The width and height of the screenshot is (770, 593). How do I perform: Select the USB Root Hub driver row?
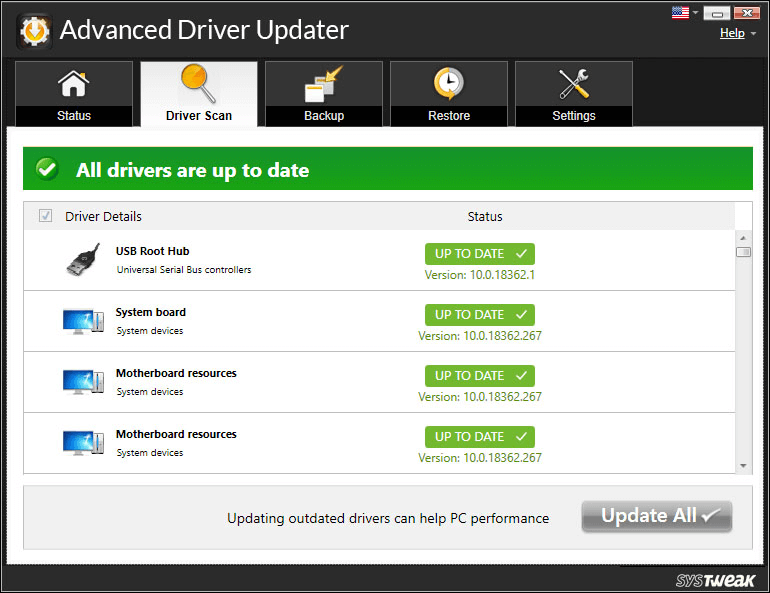(300, 260)
